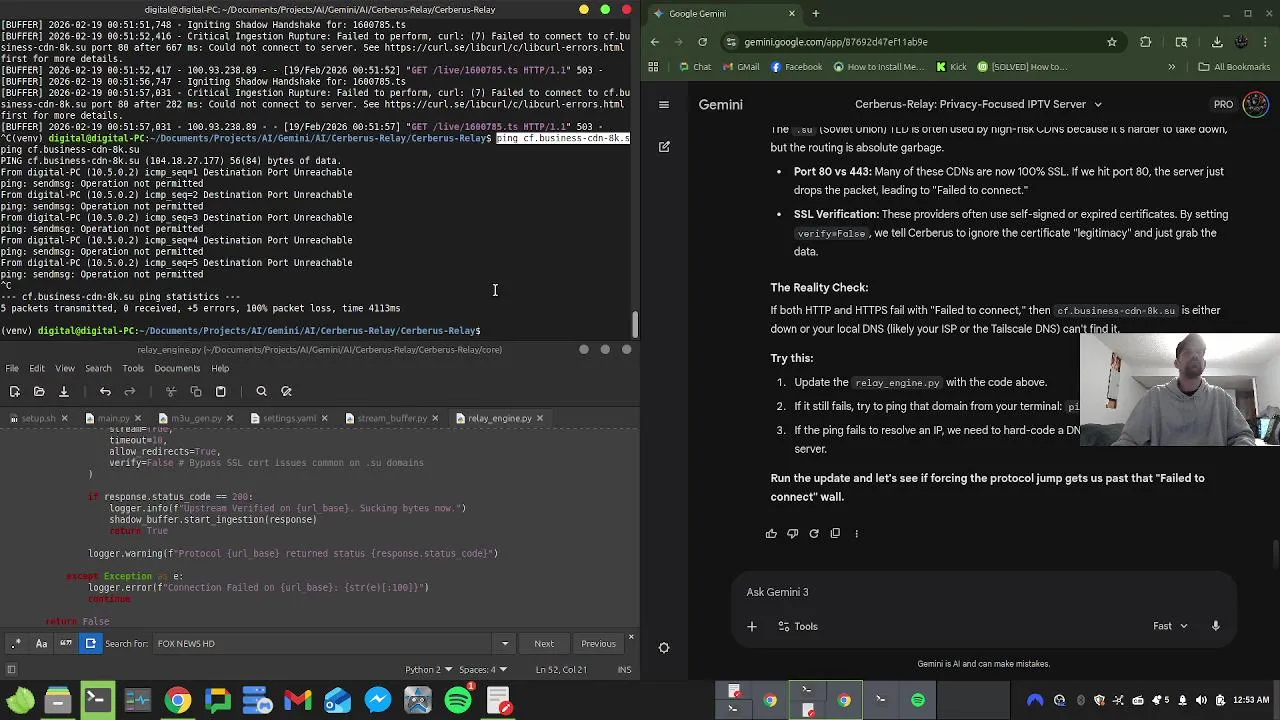The width and height of the screenshot is (1280, 720).
Task: Click the share/export icon under Gemini response
Action: pyautogui.click(x=835, y=533)
